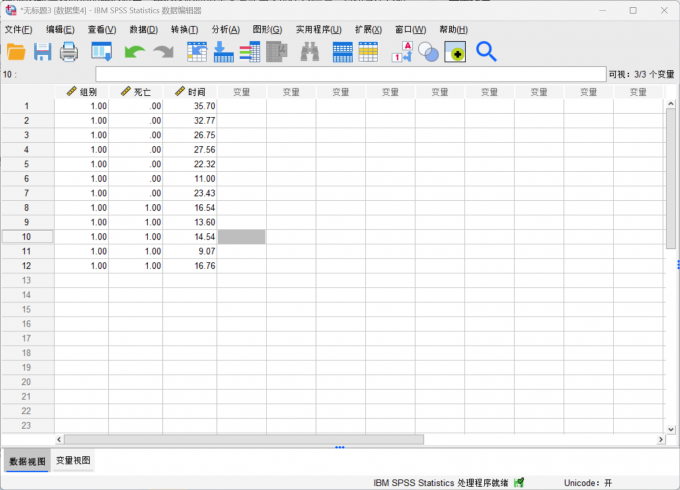Image resolution: width=680 pixels, height=490 pixels.
Task: Select the cell containing 26.75
Action: 190,135
